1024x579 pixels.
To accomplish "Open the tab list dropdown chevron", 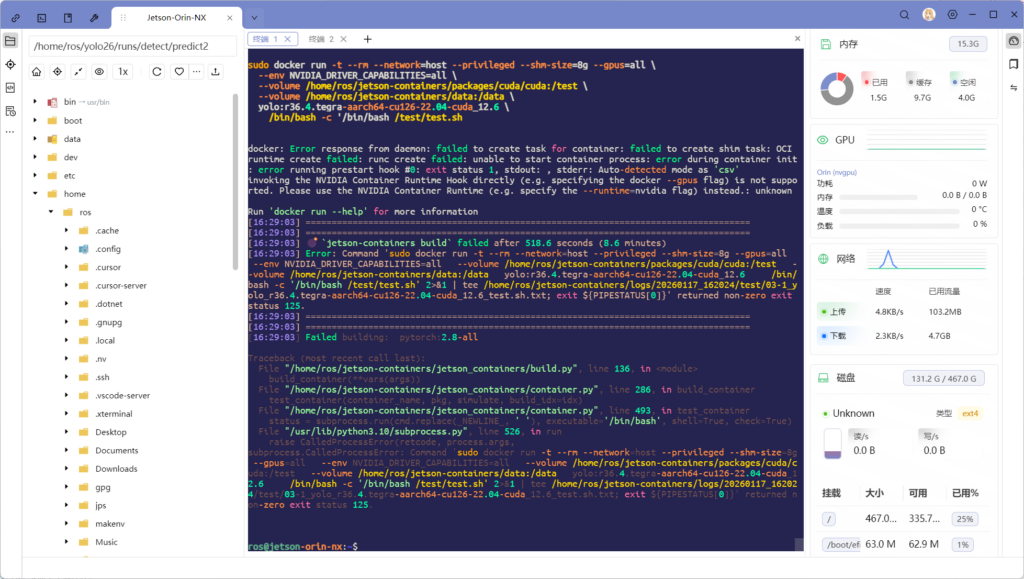I will [254, 17].
